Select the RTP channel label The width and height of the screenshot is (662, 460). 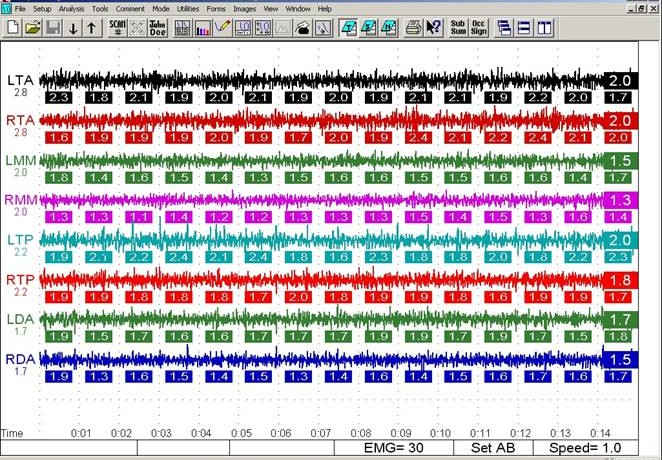[x=20, y=279]
